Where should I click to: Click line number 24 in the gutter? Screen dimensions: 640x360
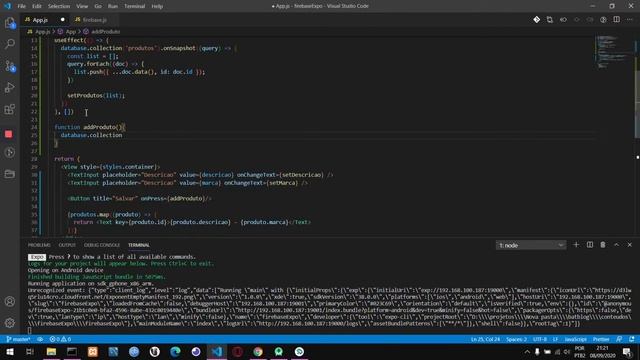[34, 127]
